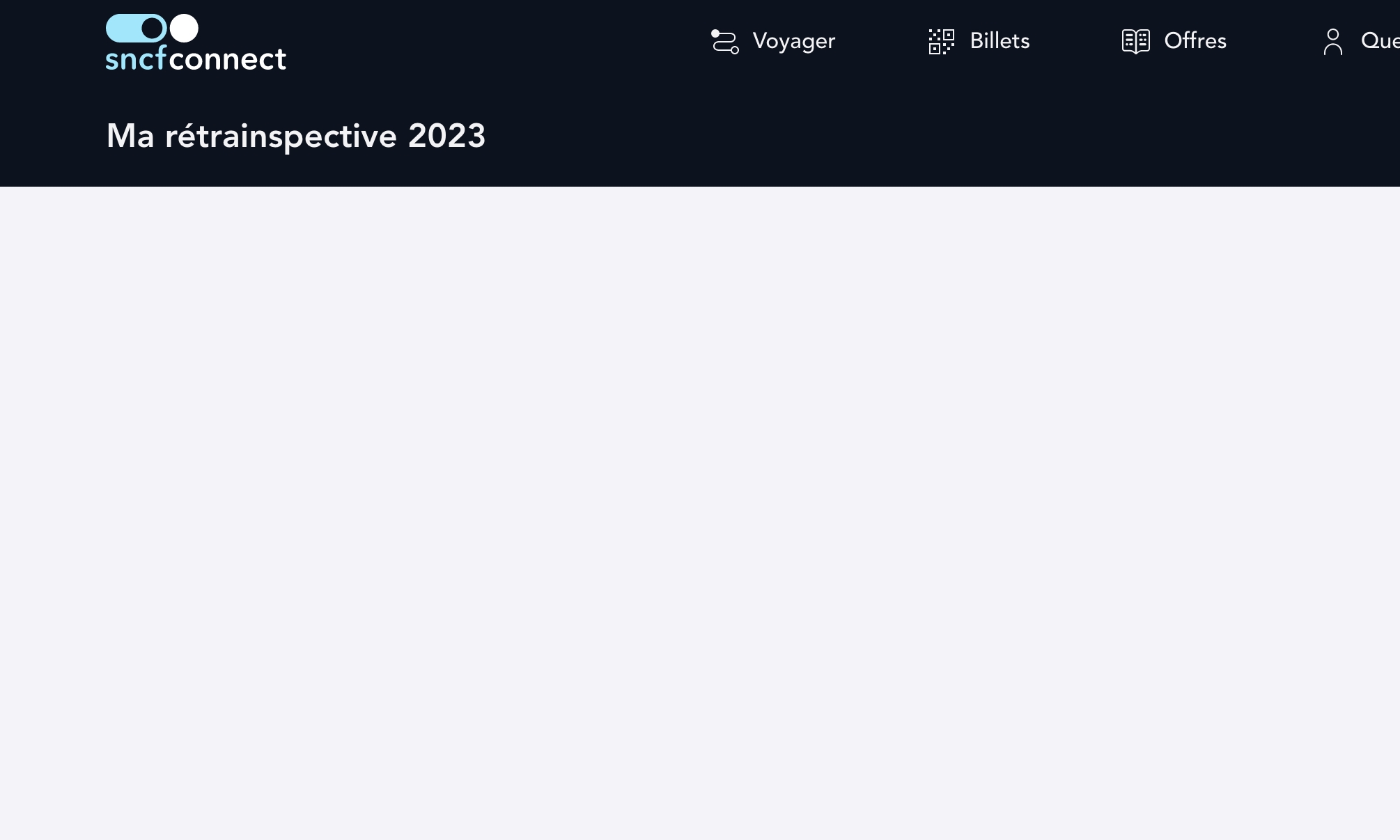Click the truncated "Que" account label
Viewport: 1400px width, 840px height.
tap(1380, 41)
